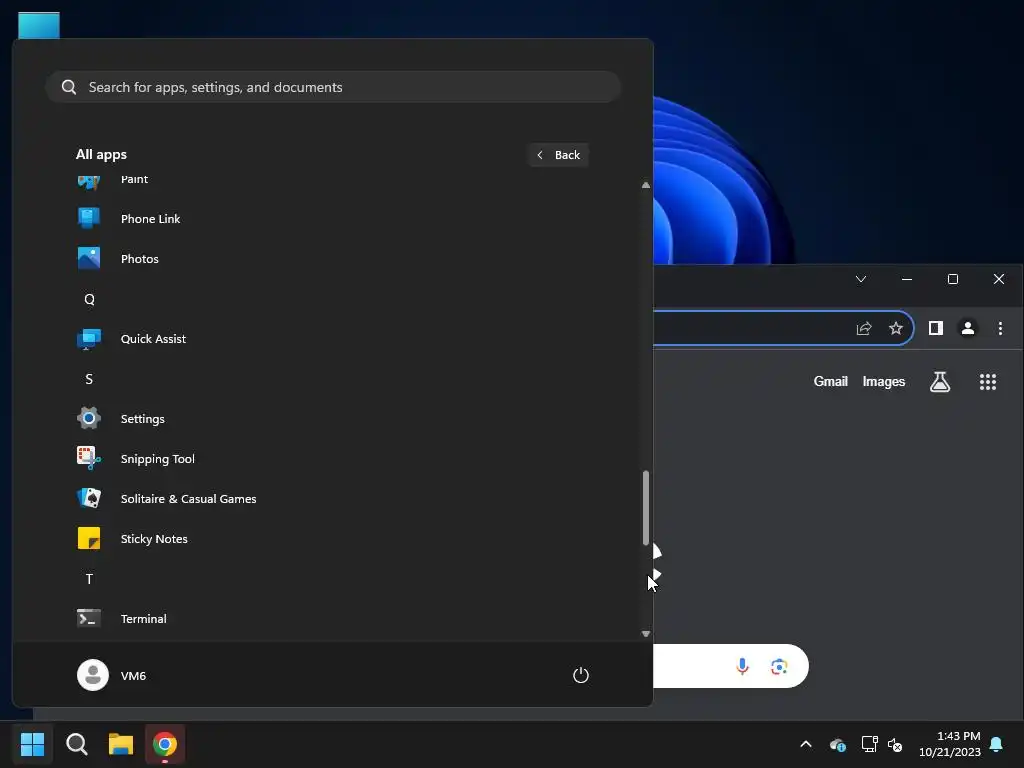Open notification bell in system tray
The image size is (1024, 768).
997,744
